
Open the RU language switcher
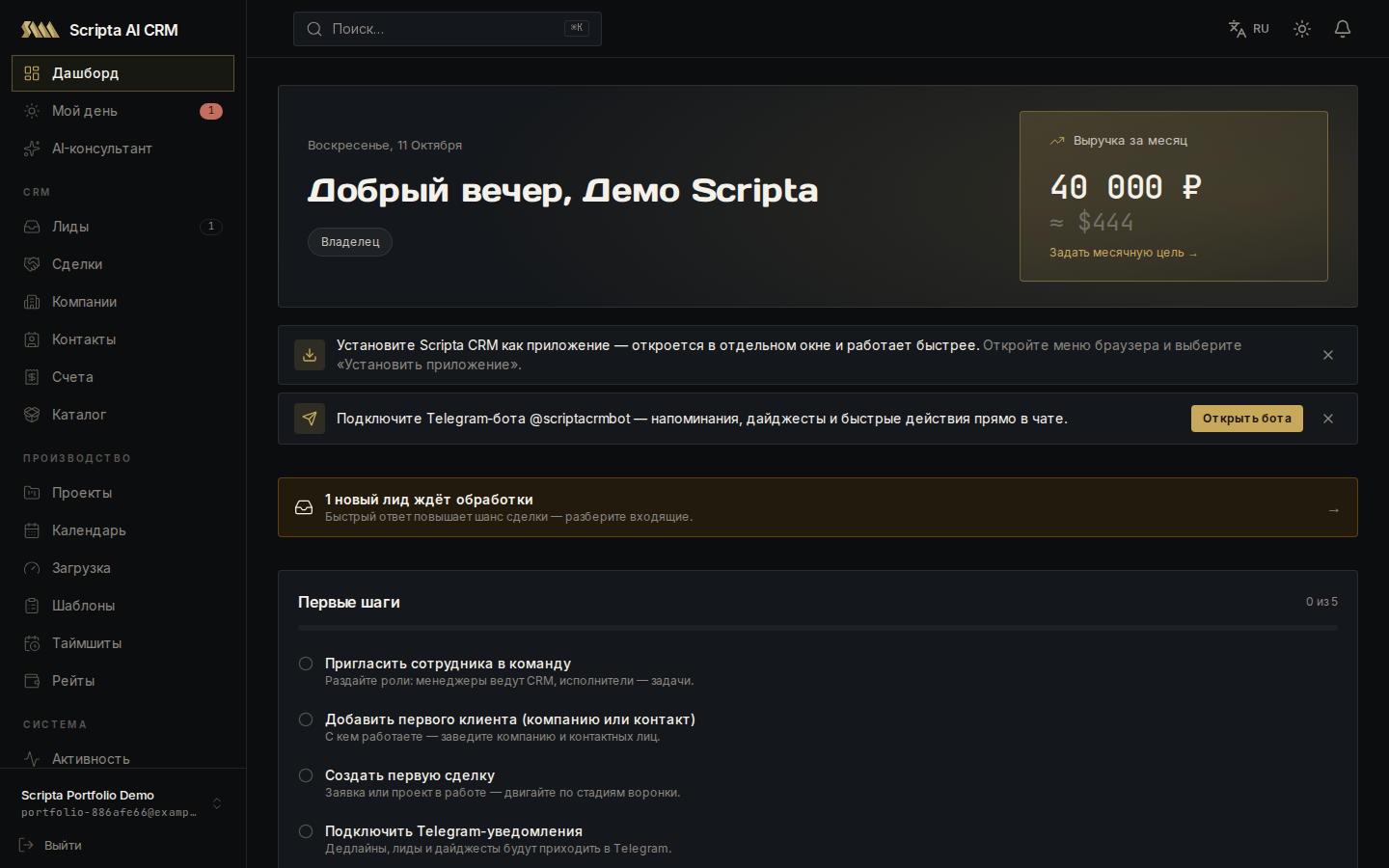pyautogui.click(x=1249, y=29)
